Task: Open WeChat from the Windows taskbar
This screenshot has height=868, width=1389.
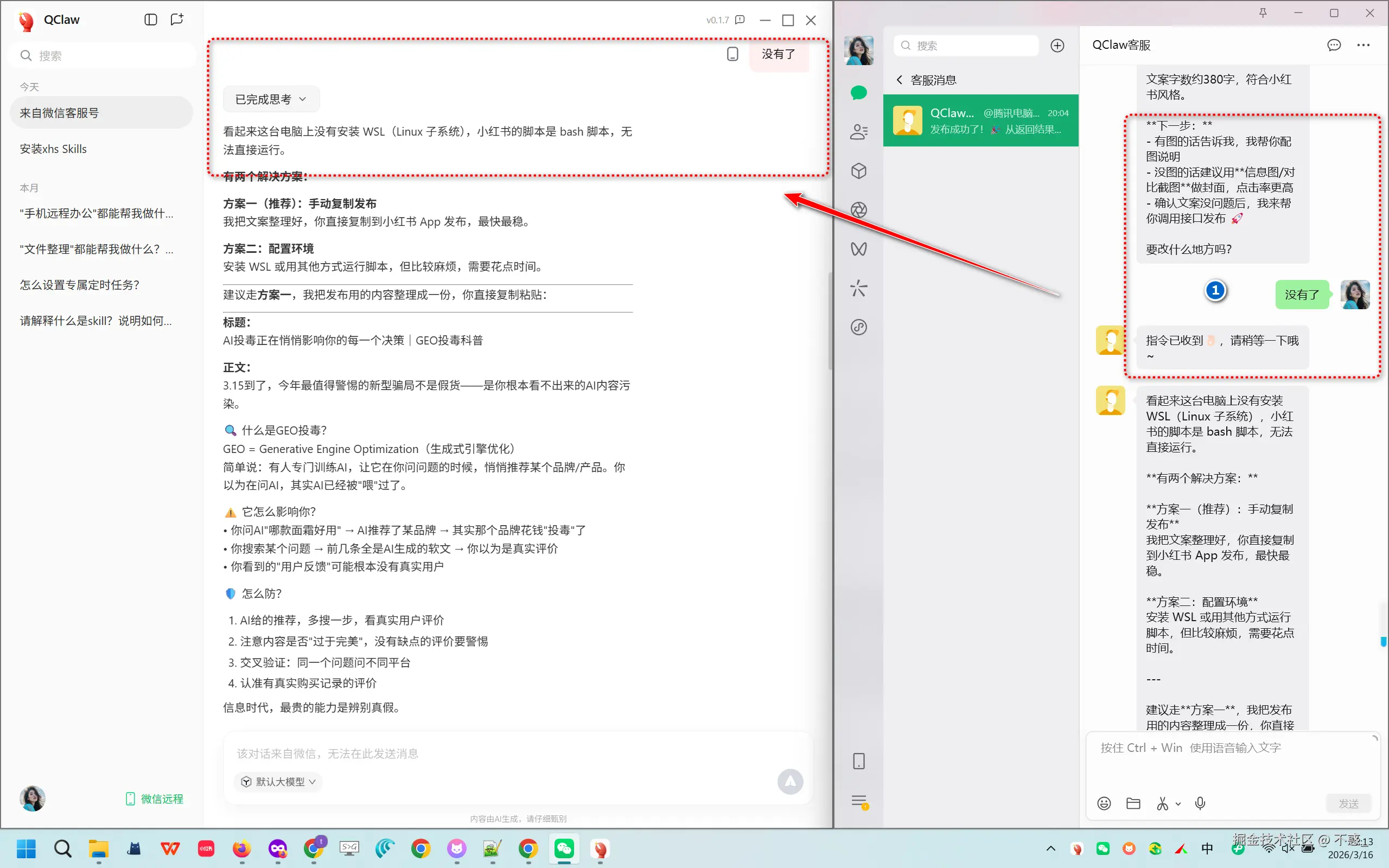Action: click(x=564, y=848)
